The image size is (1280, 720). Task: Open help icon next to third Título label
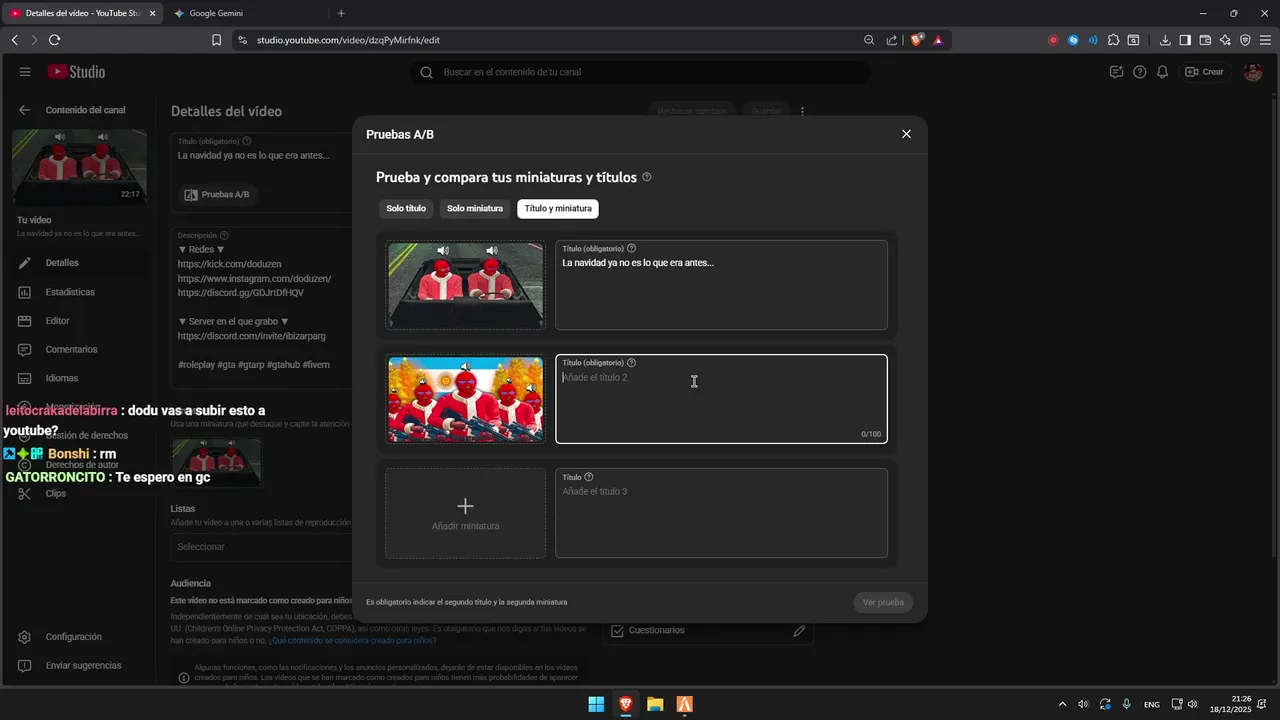point(588,477)
